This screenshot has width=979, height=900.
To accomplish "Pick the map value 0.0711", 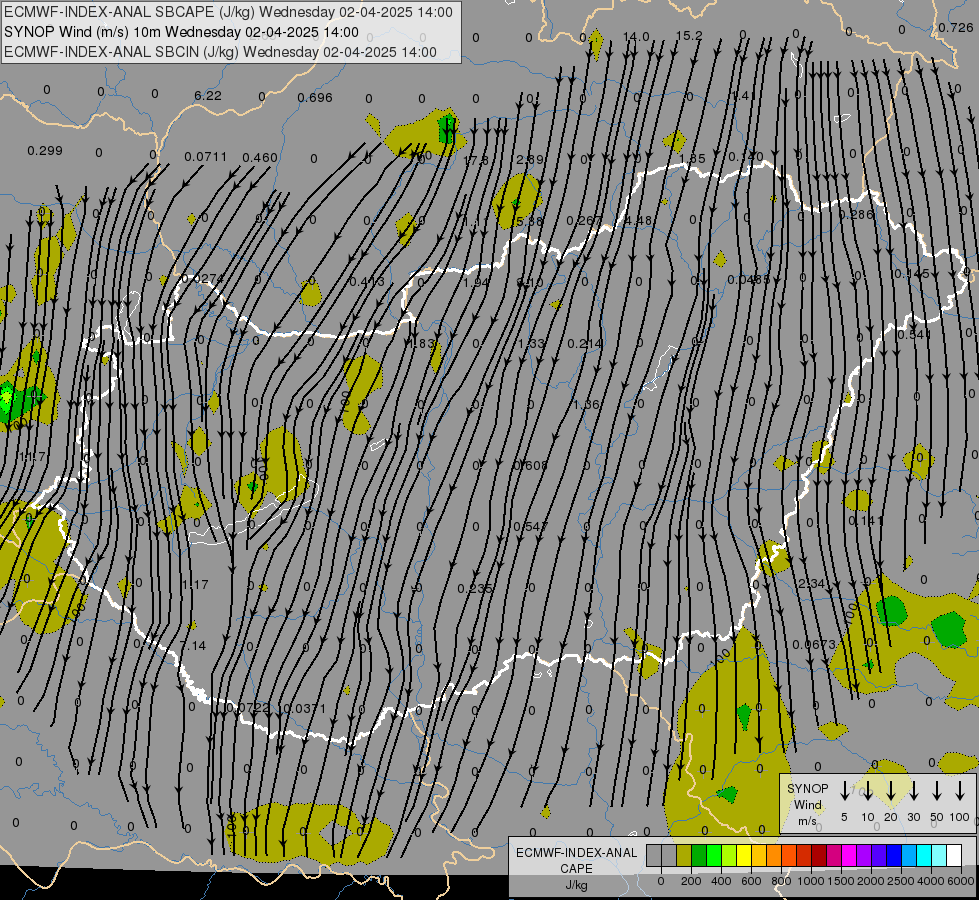I will coord(205,156).
